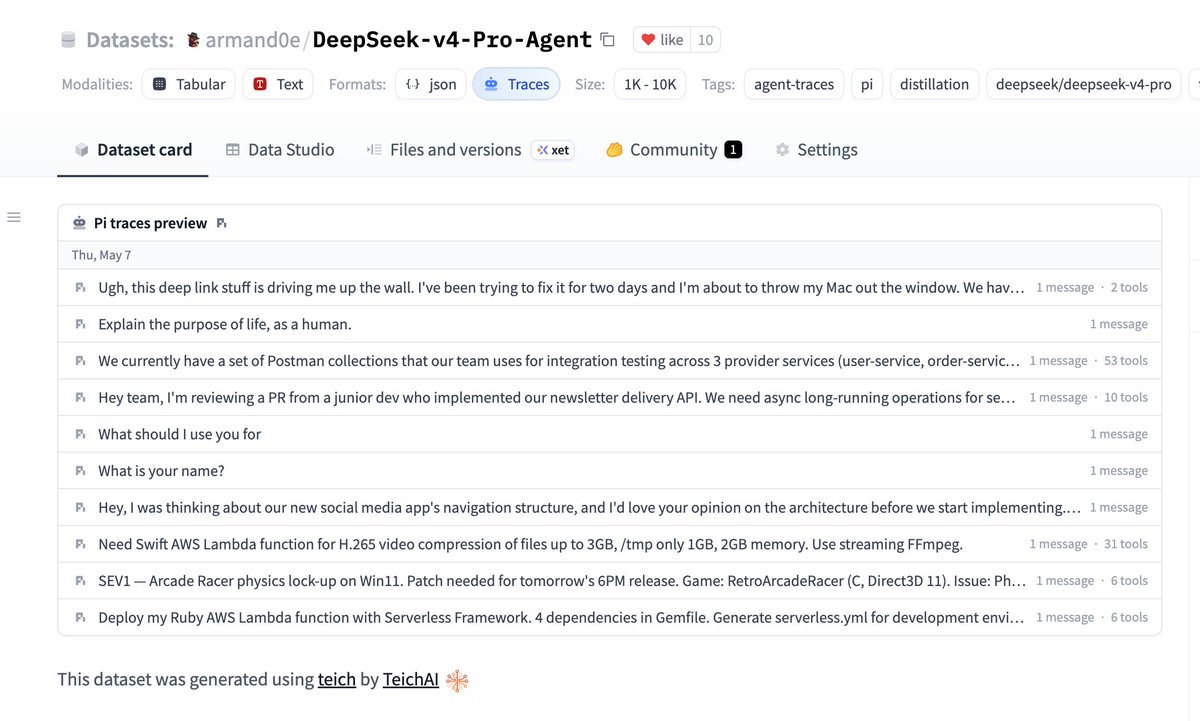Open trace 'What should I use you for'

[x=610, y=434]
